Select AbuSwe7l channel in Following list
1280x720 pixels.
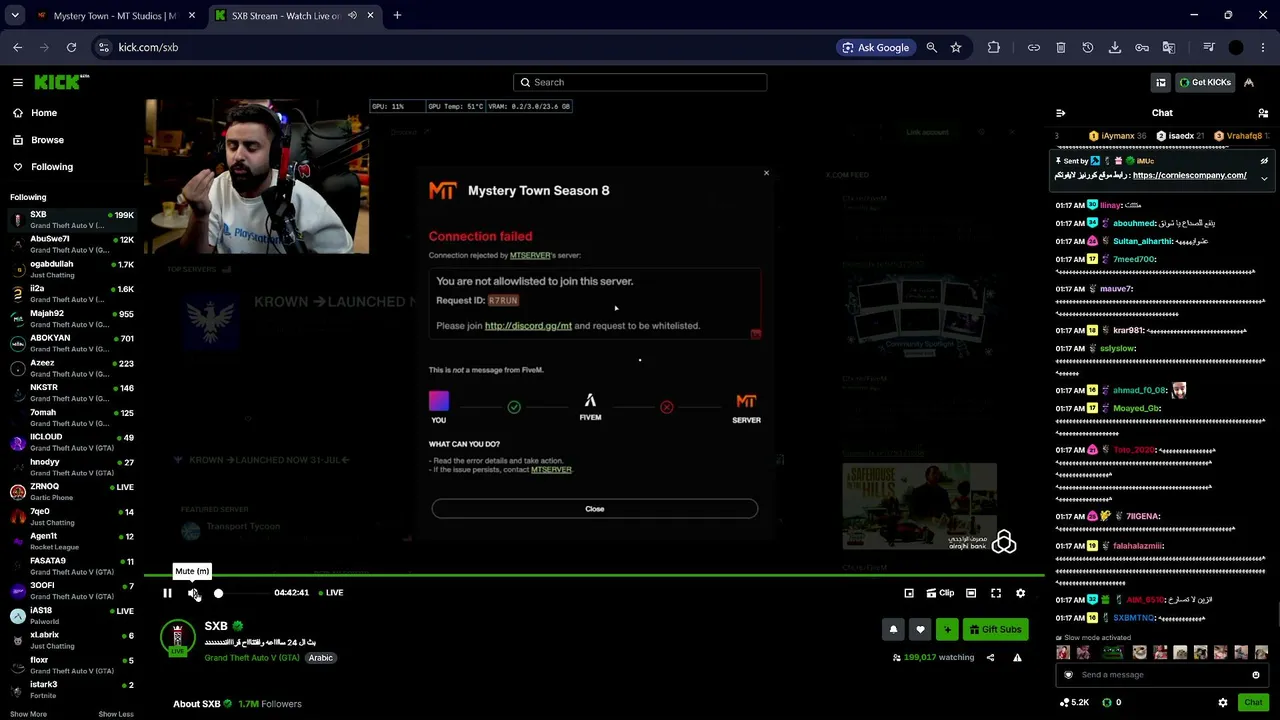(72, 245)
